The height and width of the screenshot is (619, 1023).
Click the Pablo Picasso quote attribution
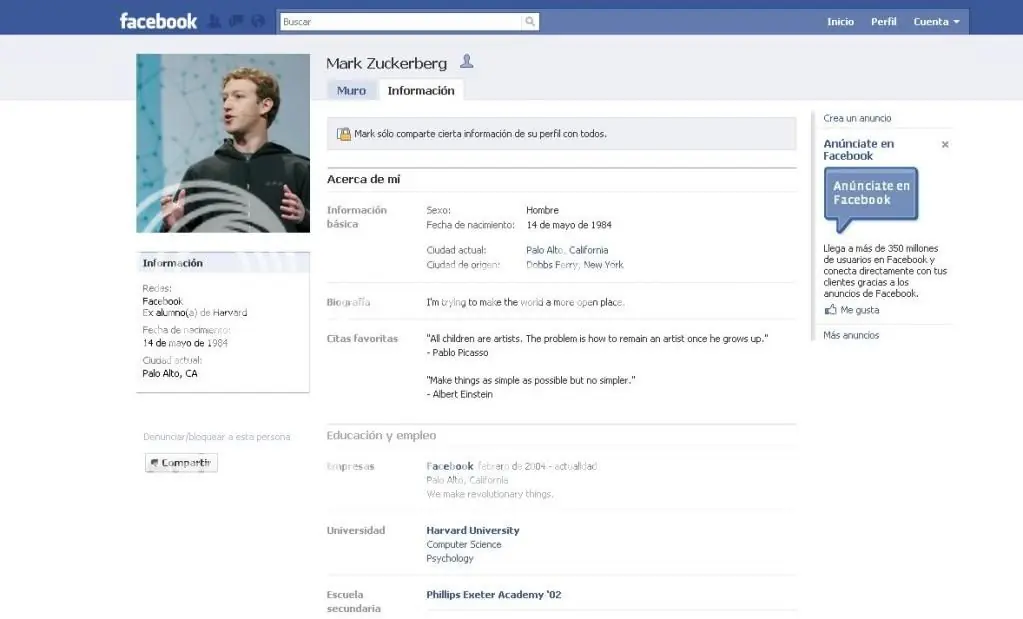tap(457, 352)
